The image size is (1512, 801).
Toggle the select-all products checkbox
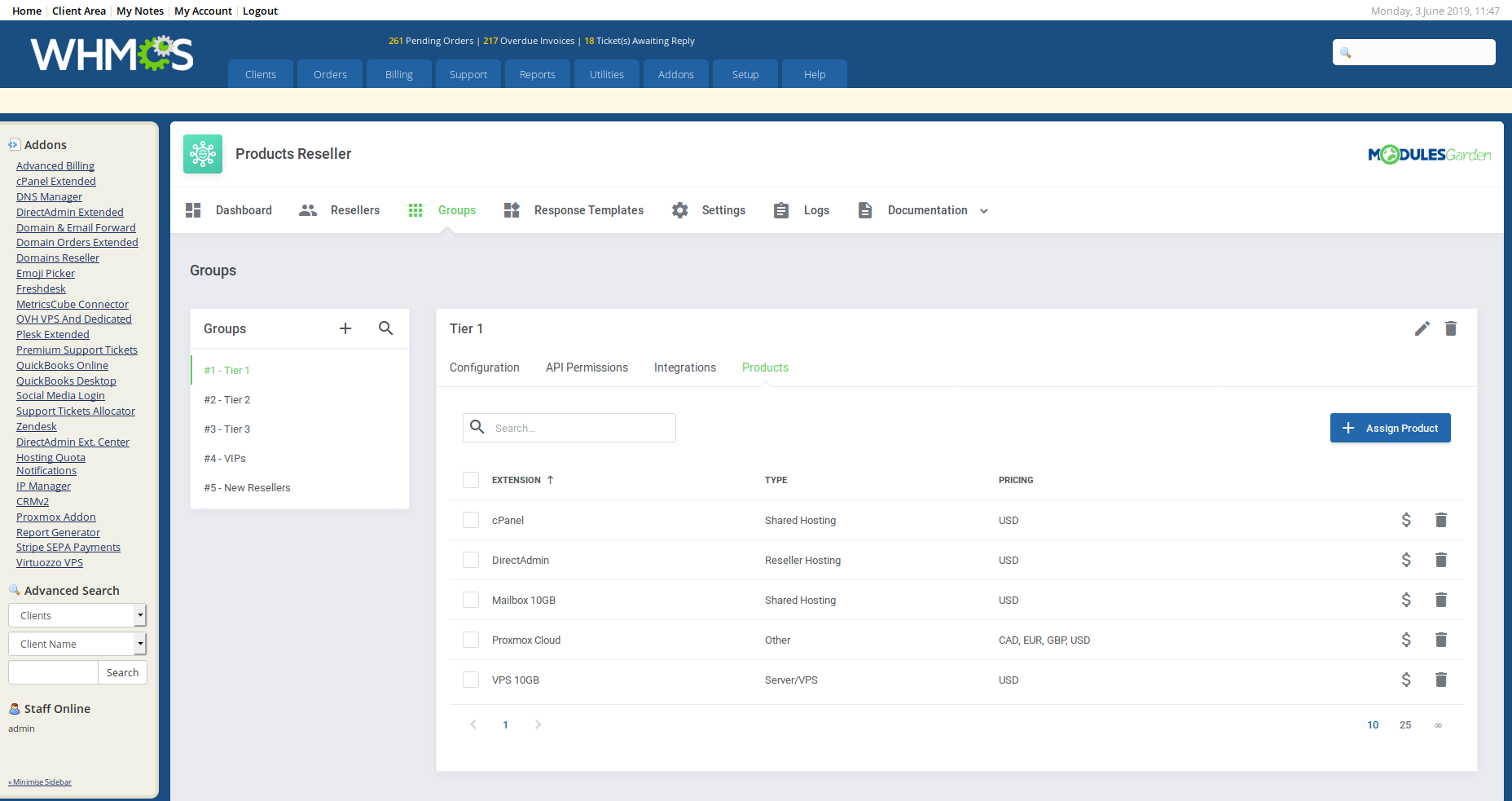tap(471, 480)
